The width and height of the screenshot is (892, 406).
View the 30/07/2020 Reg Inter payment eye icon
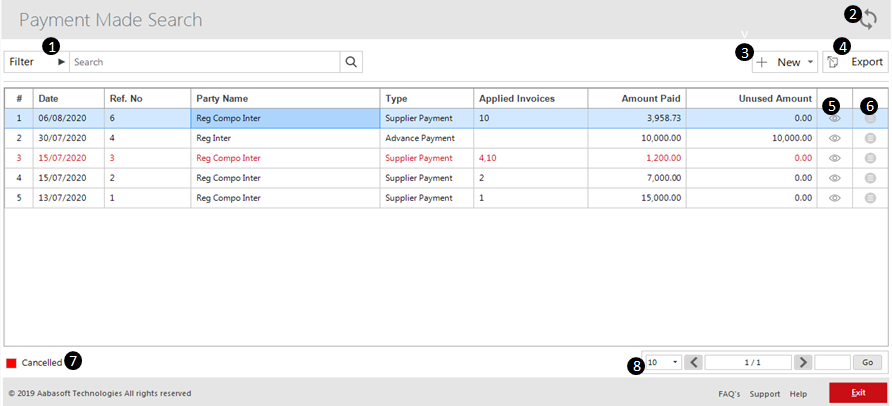pyautogui.click(x=835, y=138)
